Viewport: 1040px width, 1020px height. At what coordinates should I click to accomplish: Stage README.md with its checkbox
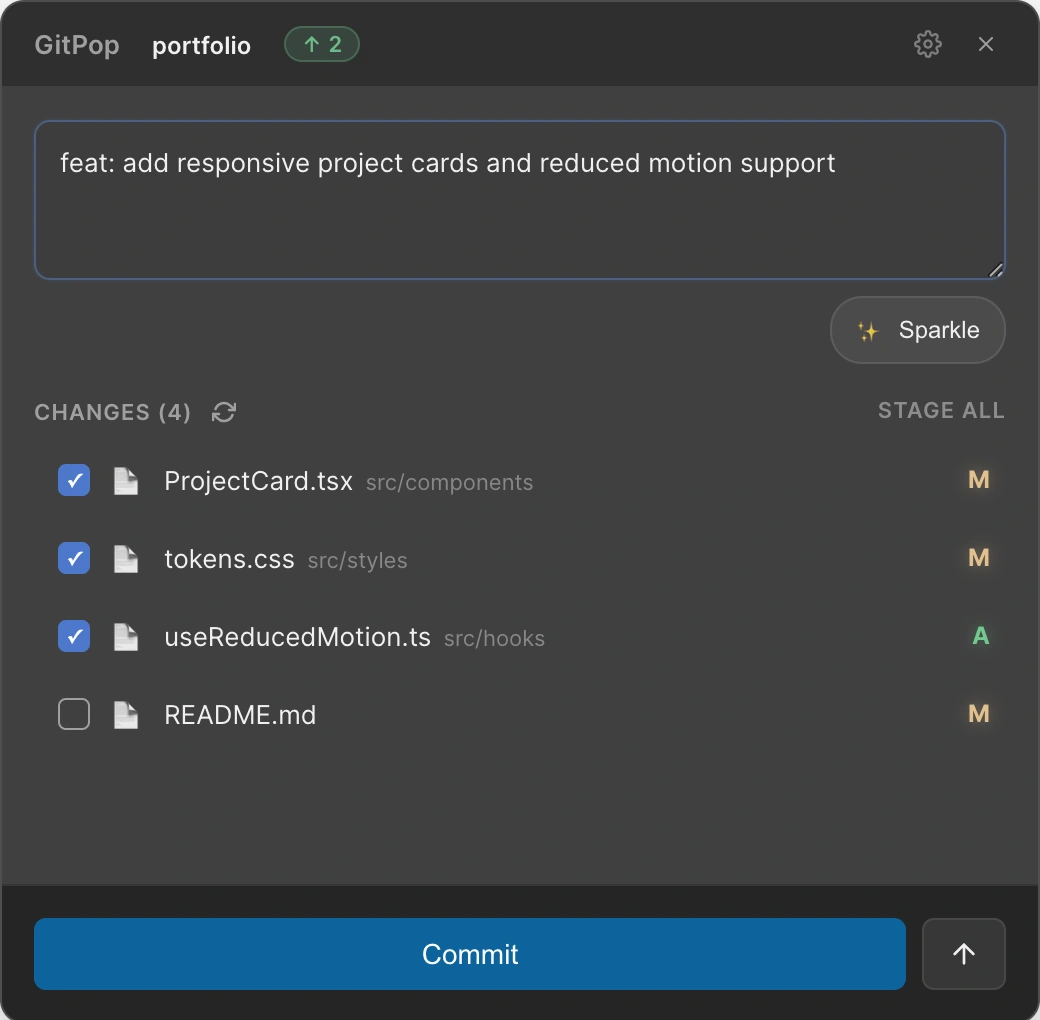74,714
